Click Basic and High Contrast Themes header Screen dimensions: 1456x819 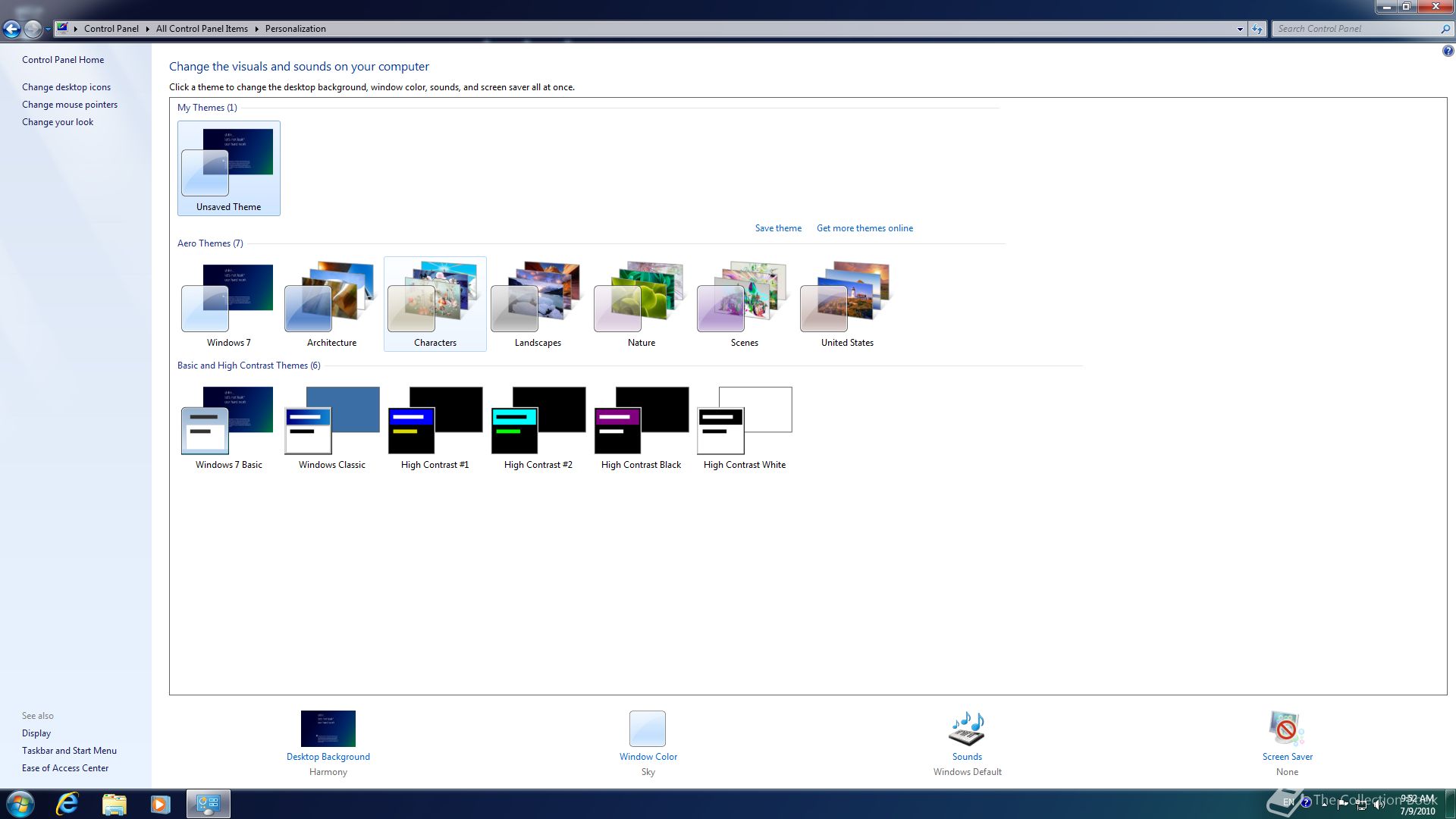249,366
